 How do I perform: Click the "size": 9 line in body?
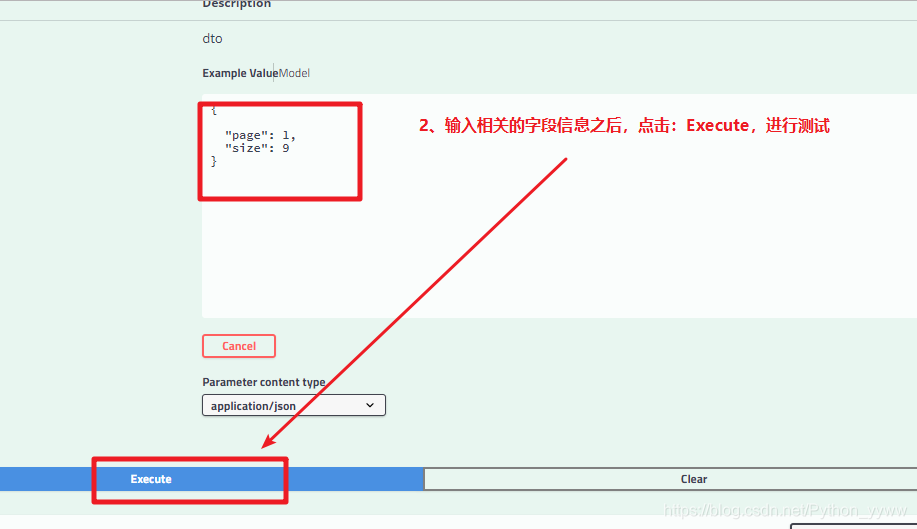coord(257,148)
